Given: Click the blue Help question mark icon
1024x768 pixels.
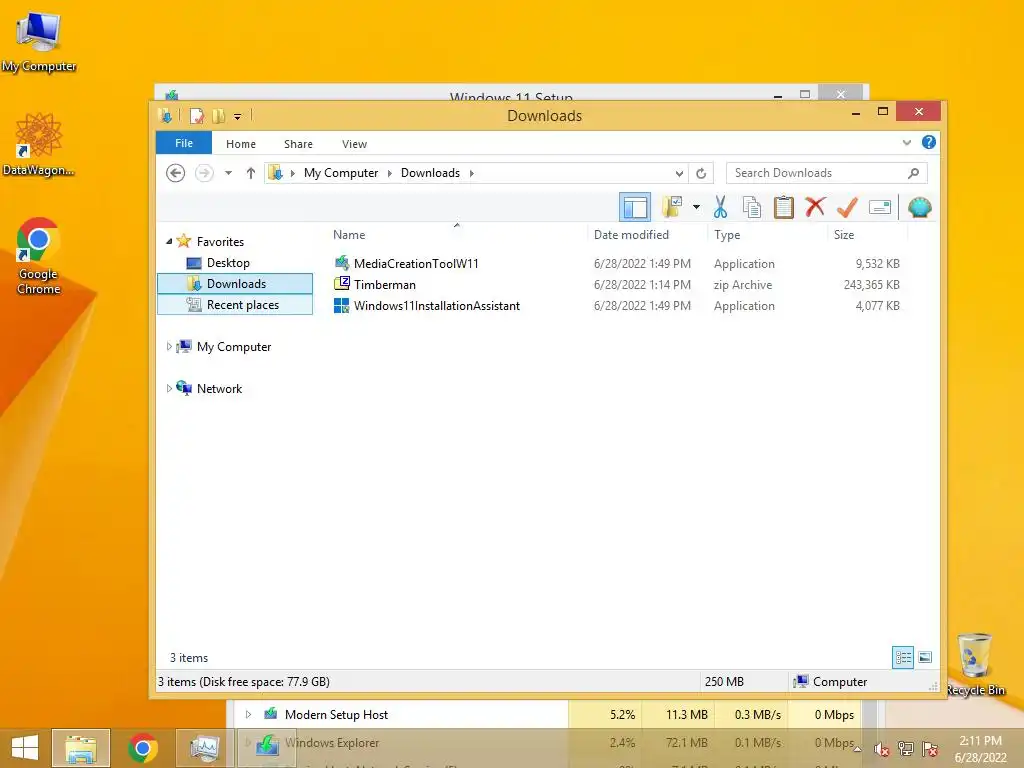Looking at the screenshot, I should pyautogui.click(x=929, y=142).
